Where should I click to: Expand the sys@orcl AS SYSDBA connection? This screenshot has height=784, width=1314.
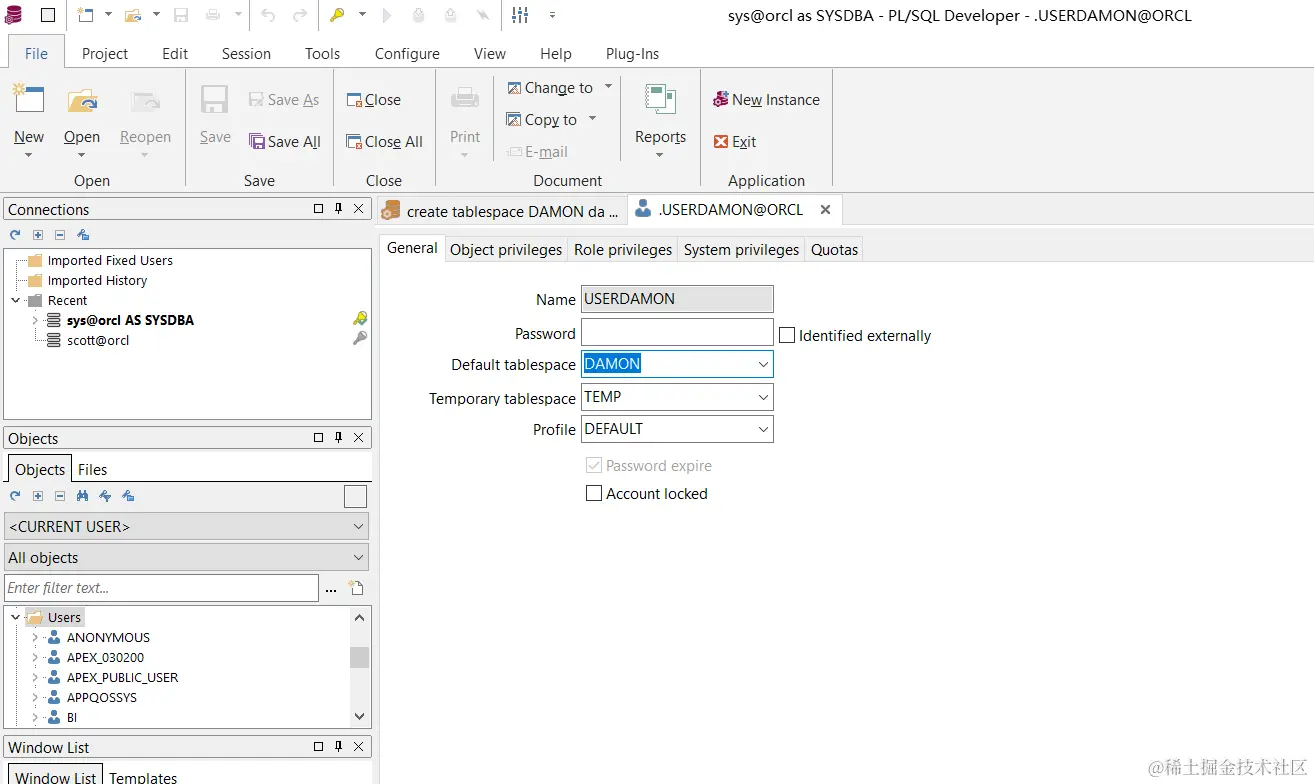[x=35, y=320]
